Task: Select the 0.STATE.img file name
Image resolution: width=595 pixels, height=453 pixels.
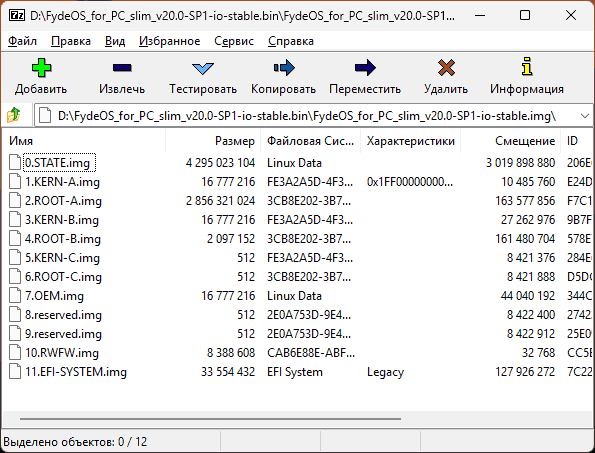Action: coord(59,162)
